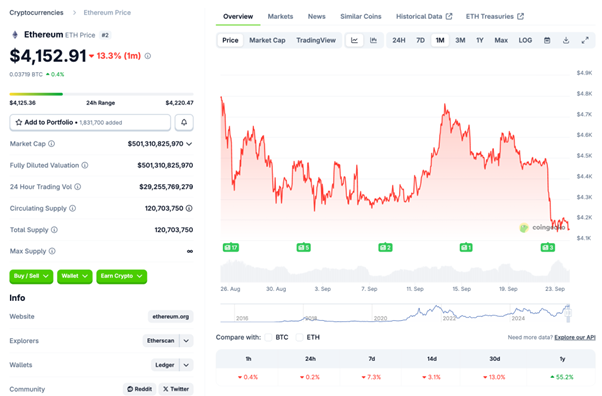Open the Buy / Sell dropdown

click(31, 276)
